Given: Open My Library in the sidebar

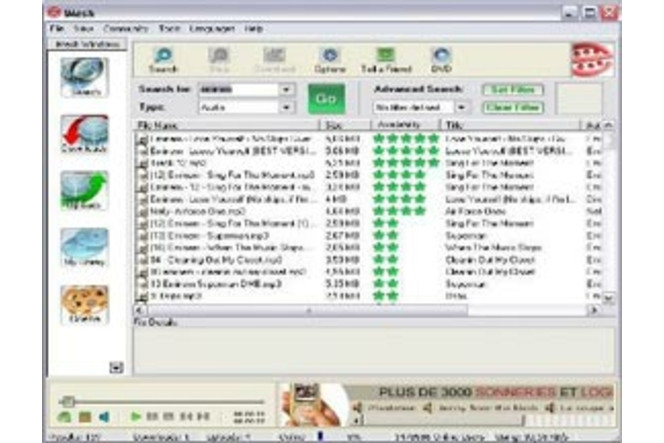Looking at the screenshot, I should tap(84, 247).
